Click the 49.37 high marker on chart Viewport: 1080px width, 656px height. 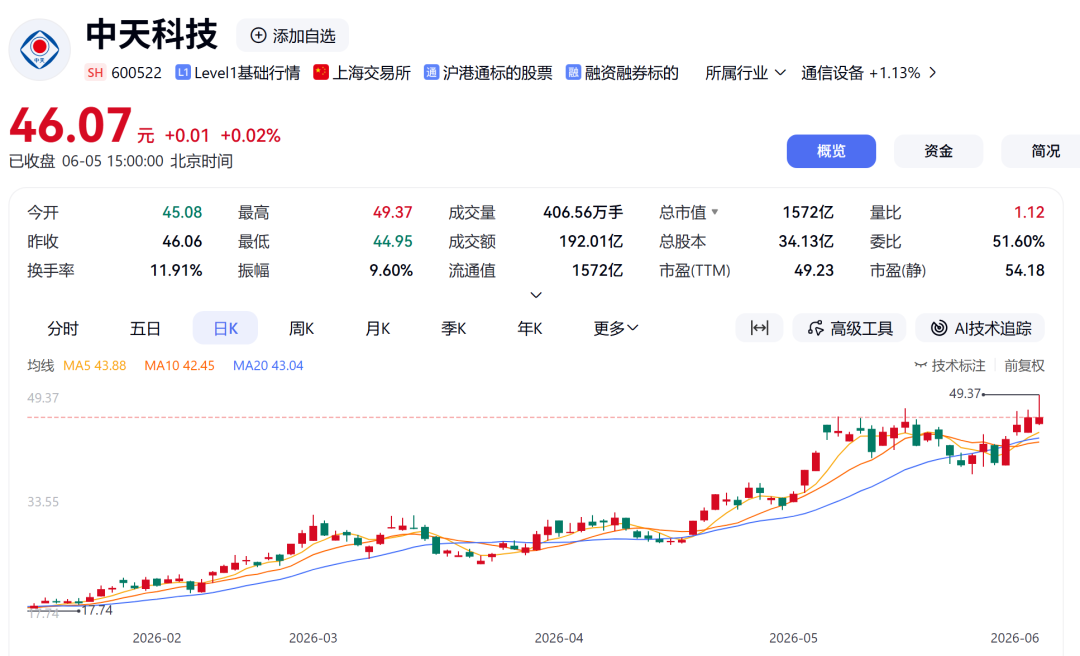(x=965, y=393)
